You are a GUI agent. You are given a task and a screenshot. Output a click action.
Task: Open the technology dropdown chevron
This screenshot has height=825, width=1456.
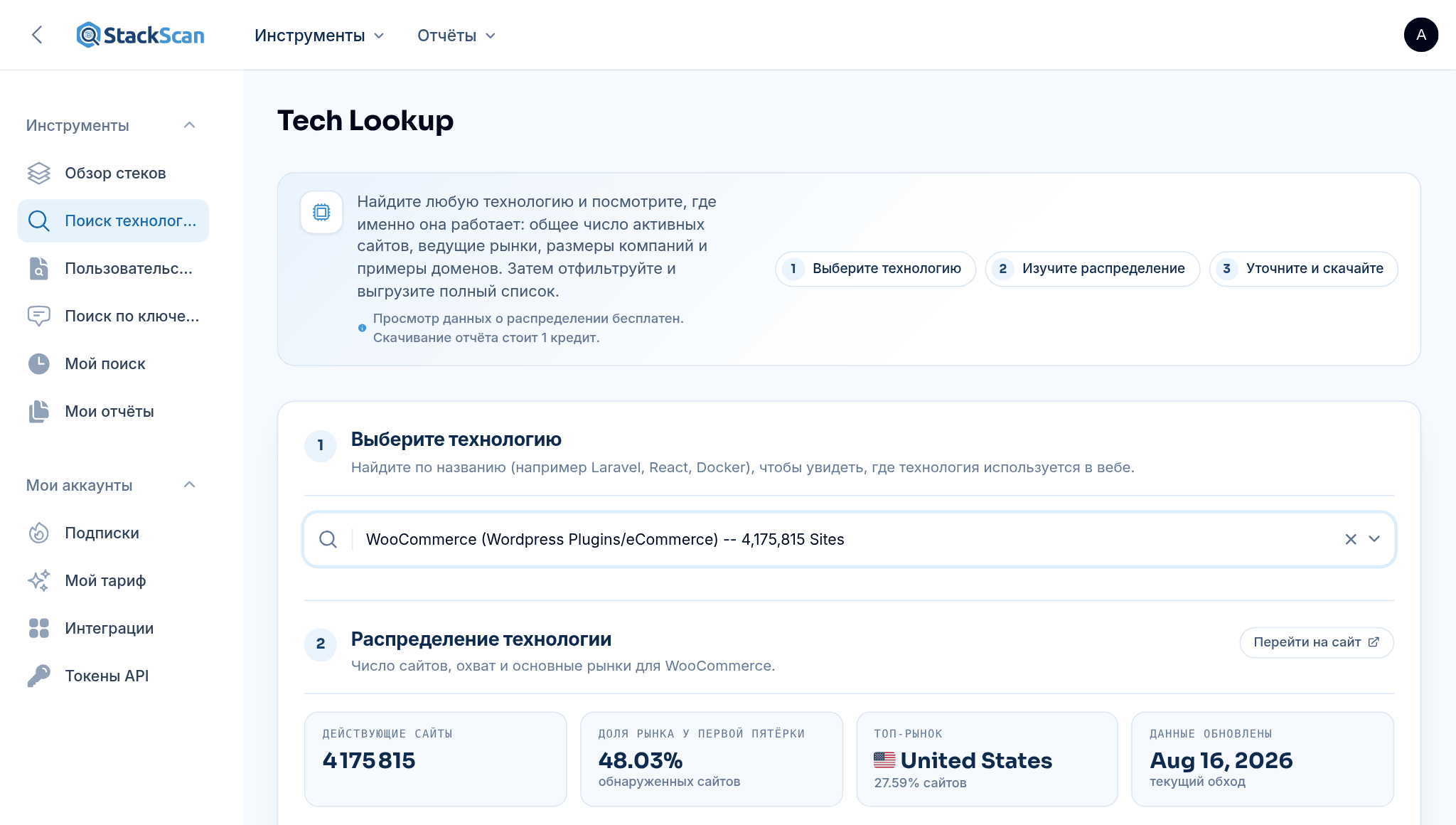tap(1374, 539)
